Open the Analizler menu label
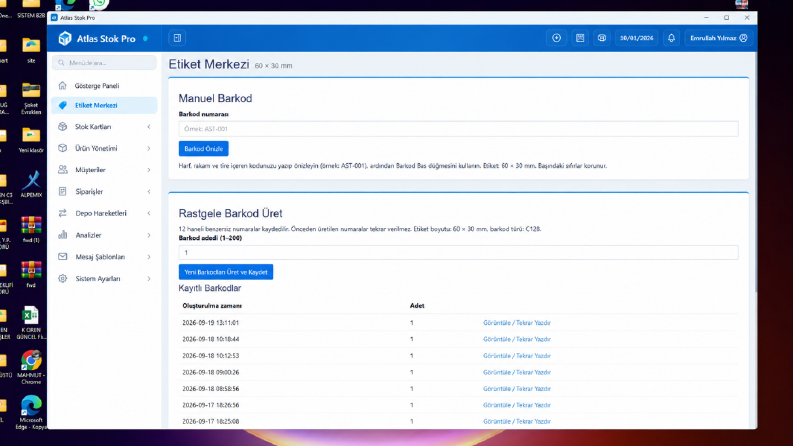 89,235
